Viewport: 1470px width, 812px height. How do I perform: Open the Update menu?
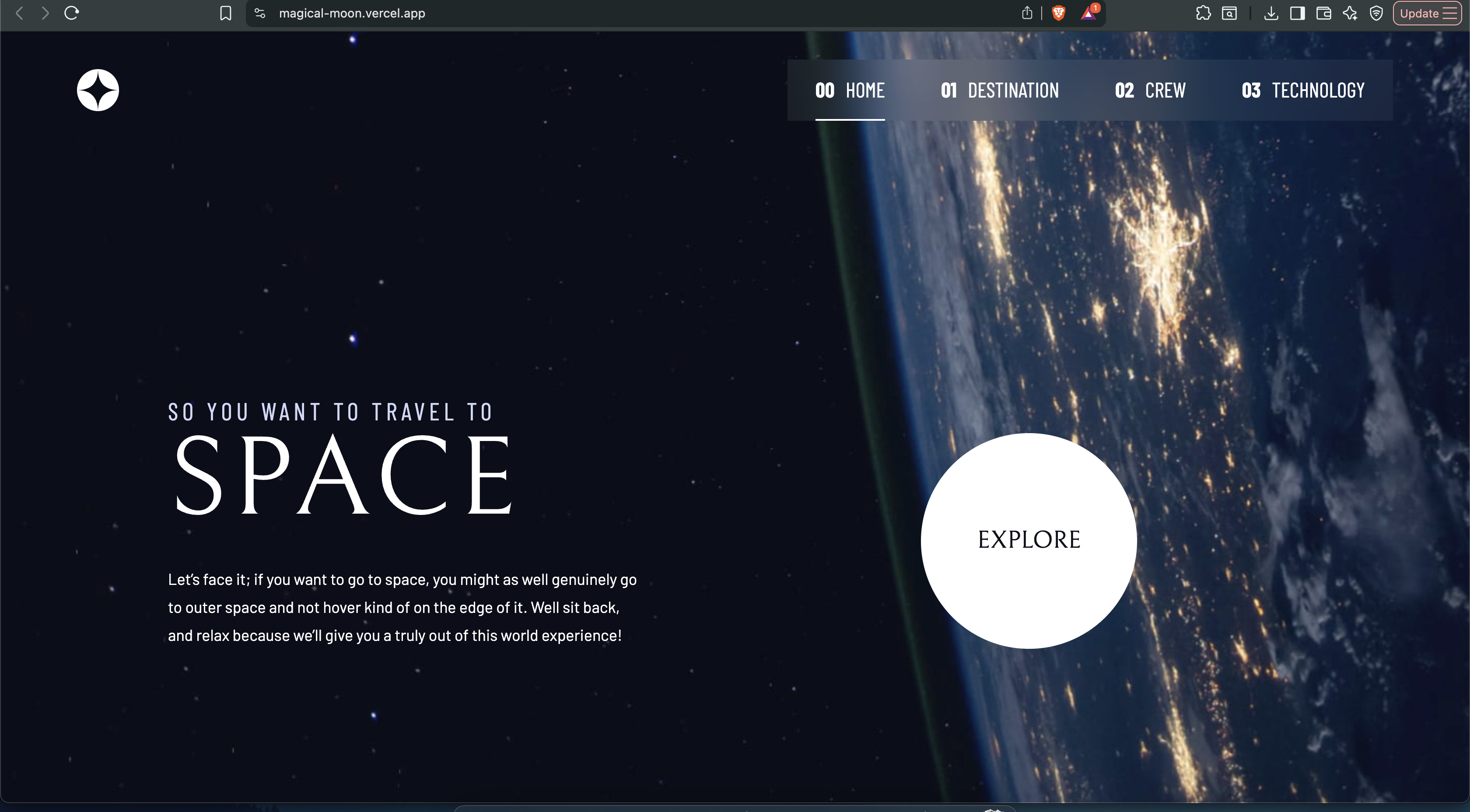tap(1427, 13)
